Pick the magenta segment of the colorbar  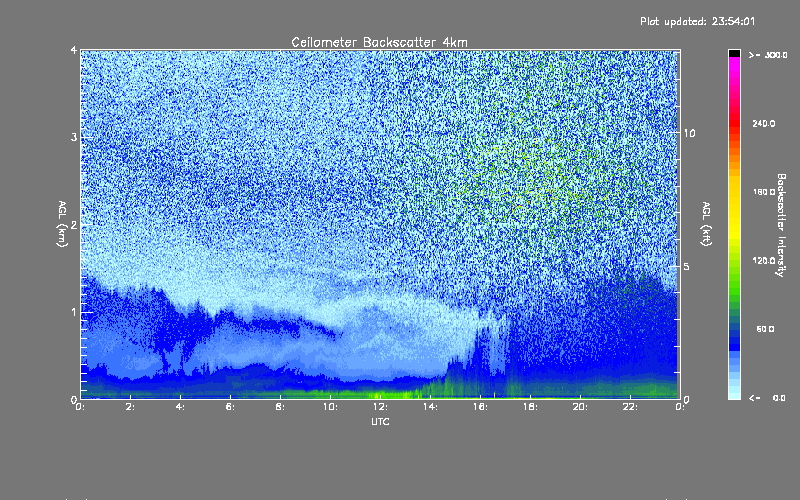pyautogui.click(x=734, y=64)
